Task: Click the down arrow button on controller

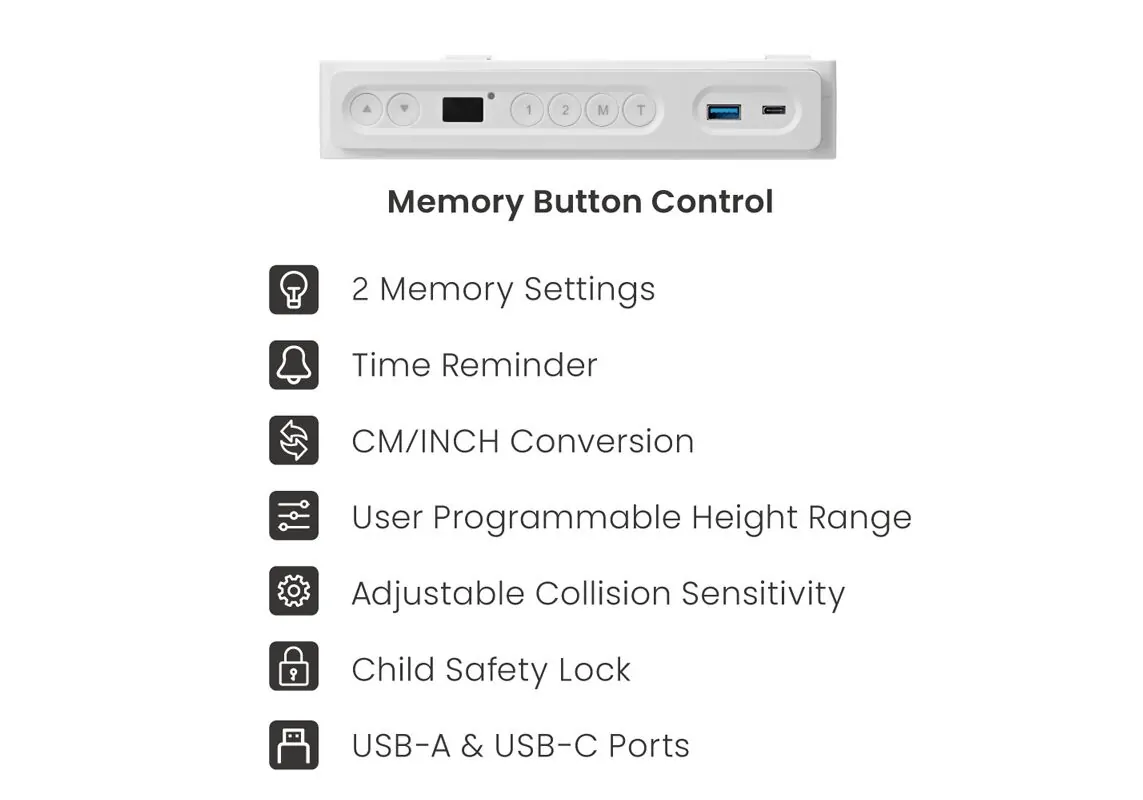Action: (404, 109)
